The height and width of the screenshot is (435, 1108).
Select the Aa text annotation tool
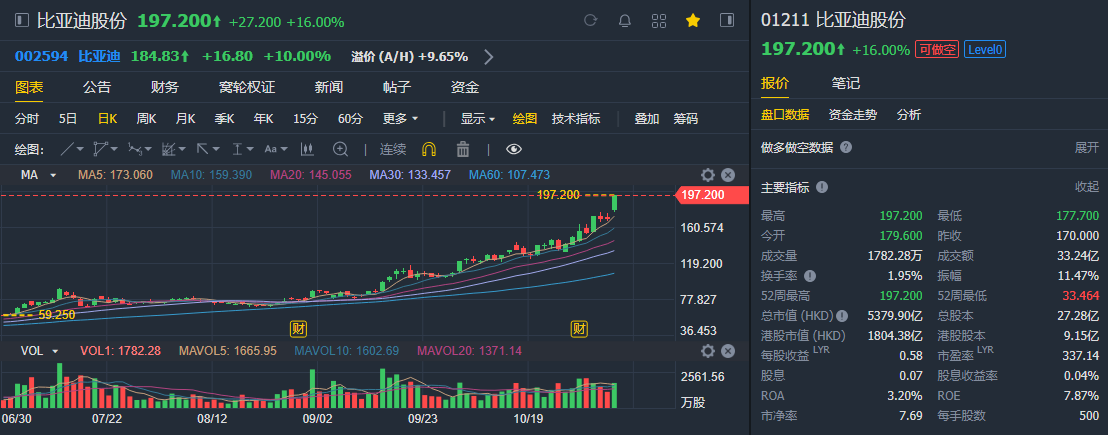tap(271, 149)
